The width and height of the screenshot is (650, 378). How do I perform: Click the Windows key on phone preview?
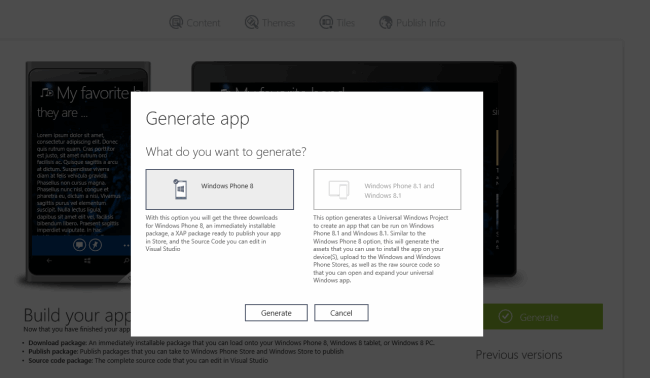point(87,261)
